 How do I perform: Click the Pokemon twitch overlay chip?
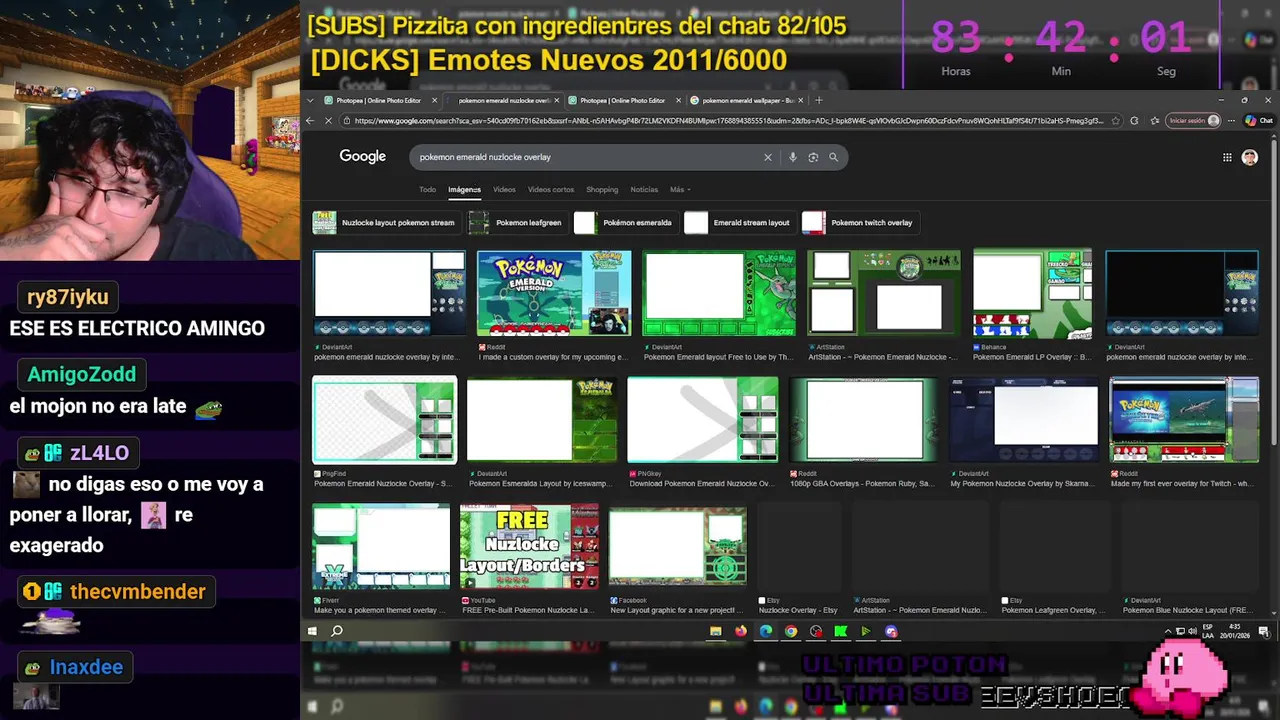click(x=858, y=222)
